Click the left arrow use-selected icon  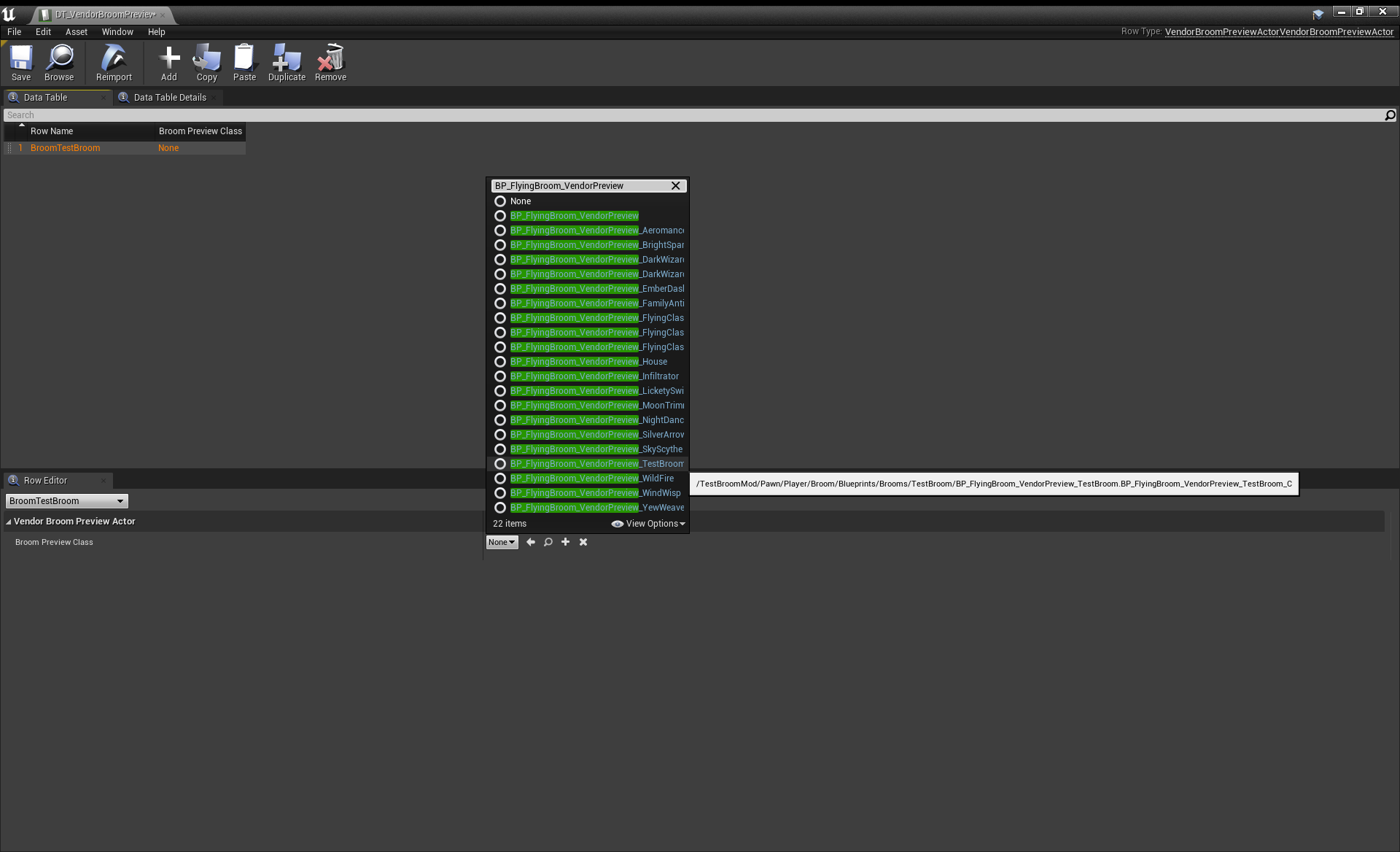(x=531, y=542)
